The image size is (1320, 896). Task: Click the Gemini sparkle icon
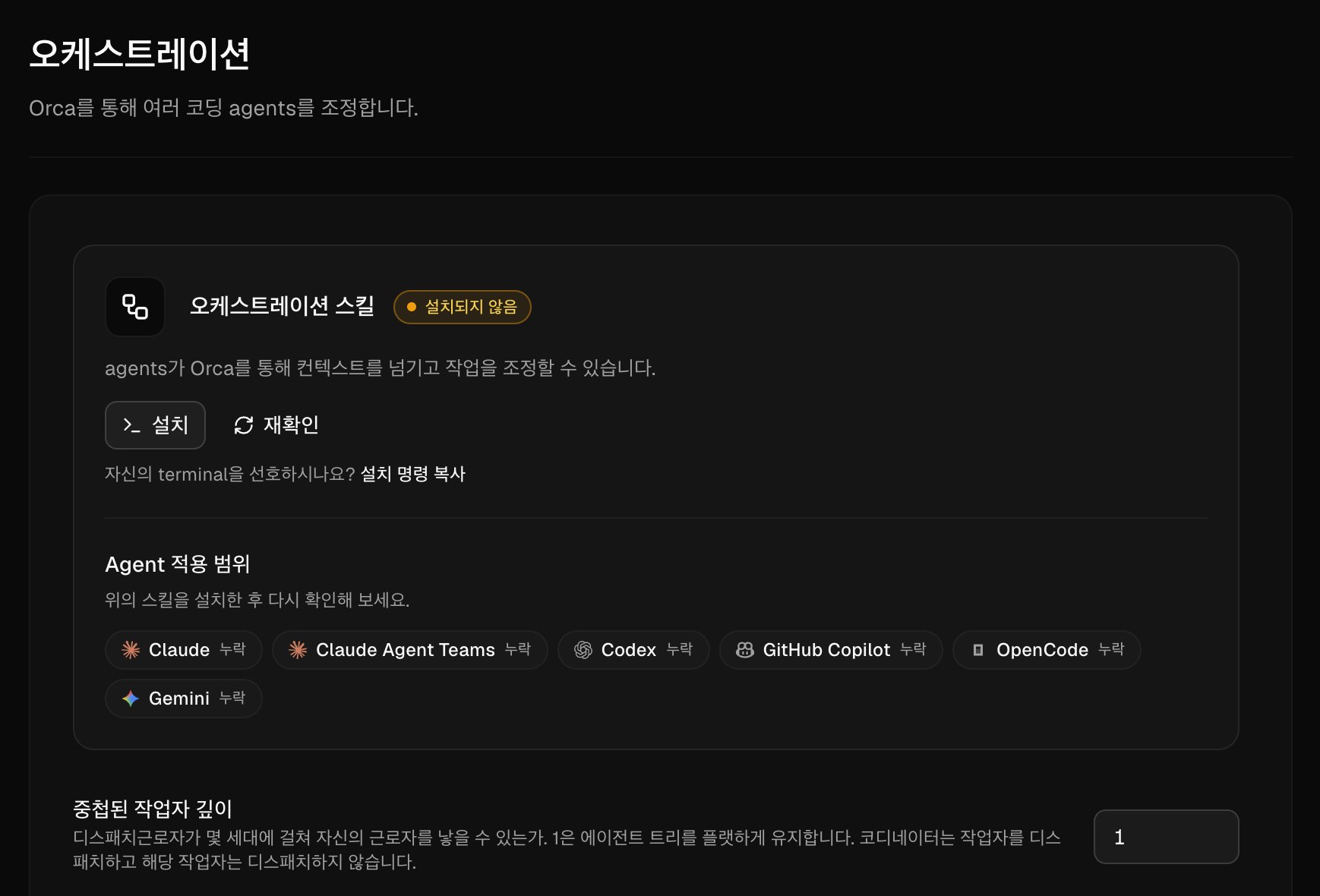tap(131, 699)
